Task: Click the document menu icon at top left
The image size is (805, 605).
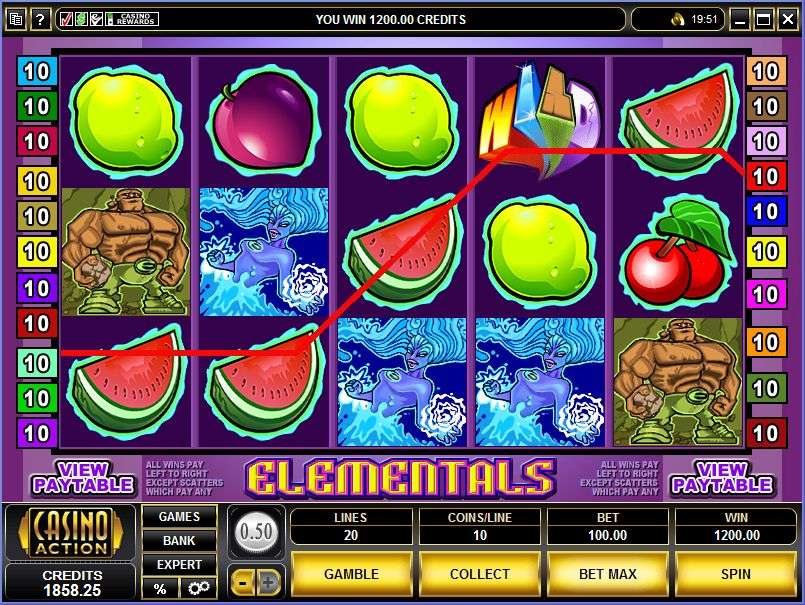Action: coord(16,20)
